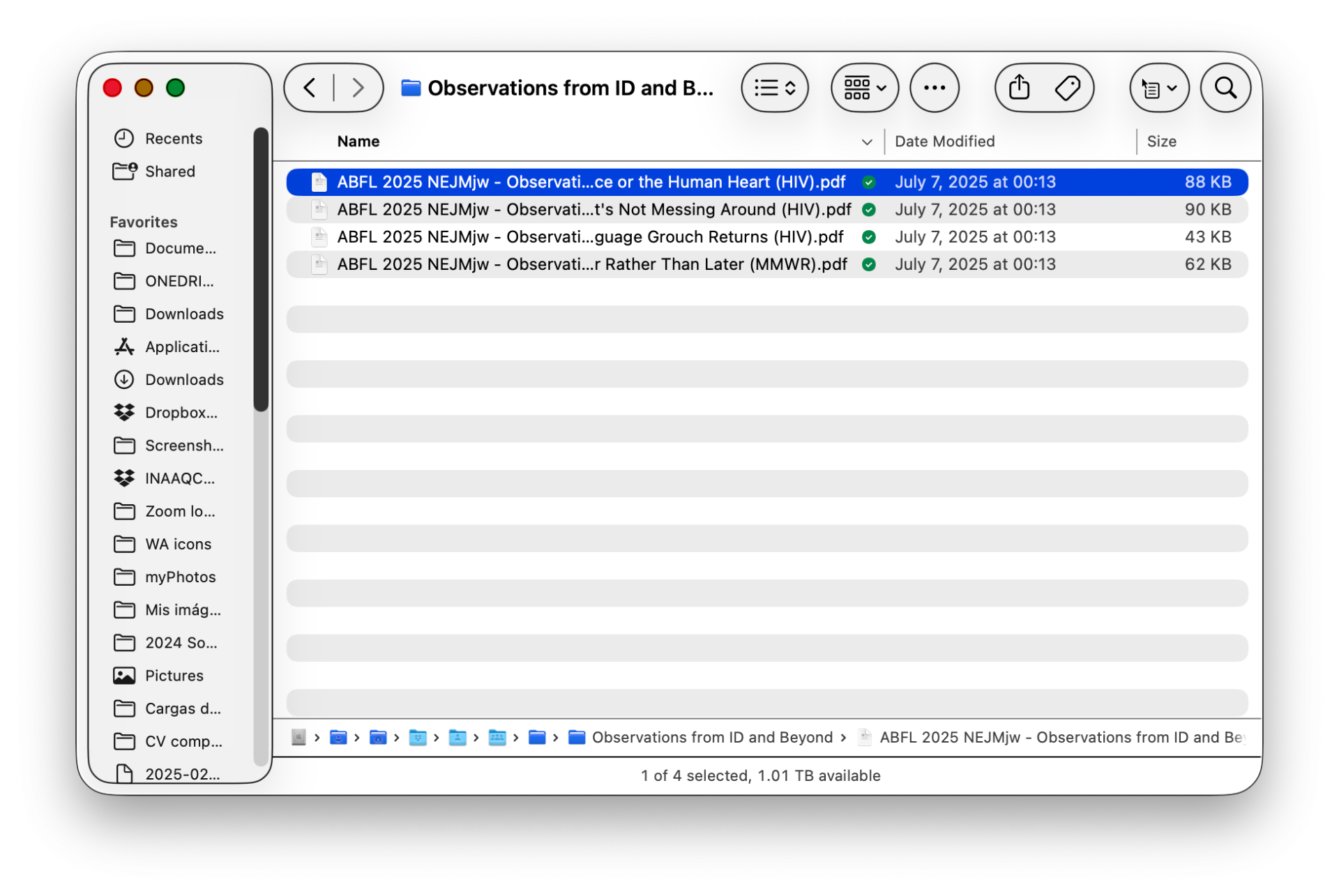Open the action menu dropdown beside search
This screenshot has height=896, width=1339.
tap(1158, 89)
